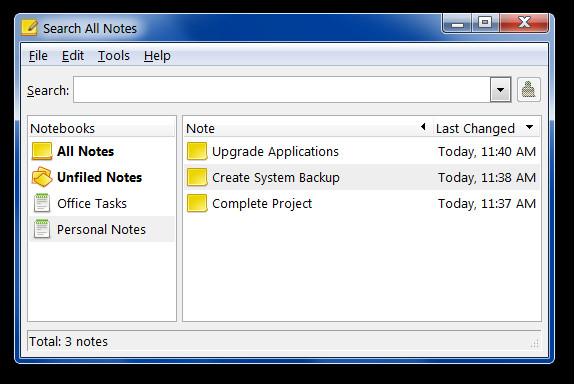Click the Today, 11:38 AM timestamp

pyautogui.click(x=487, y=178)
